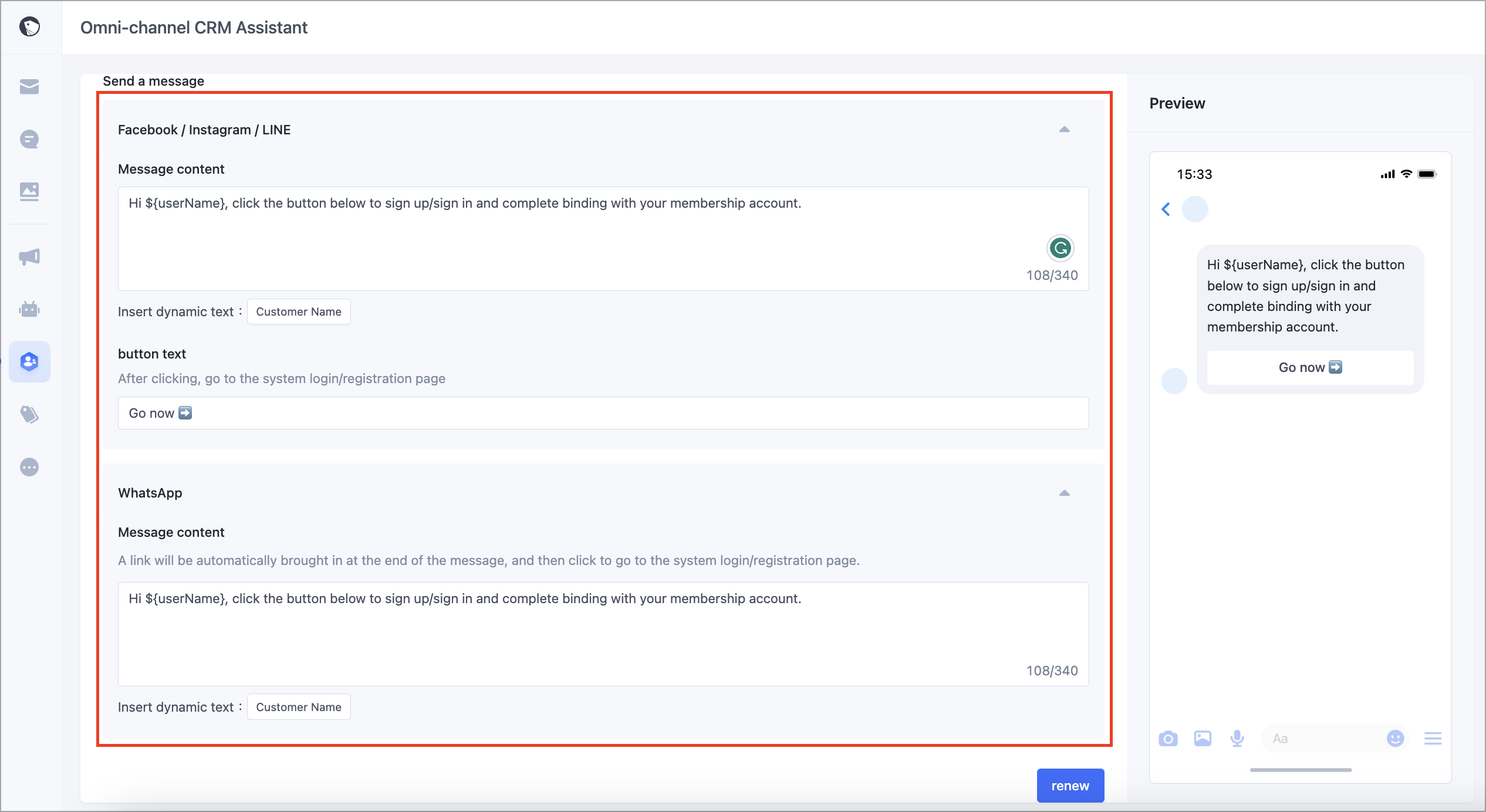The image size is (1486, 812).
Task: Open the megaphone broadcast sidebar icon
Action: (29, 256)
